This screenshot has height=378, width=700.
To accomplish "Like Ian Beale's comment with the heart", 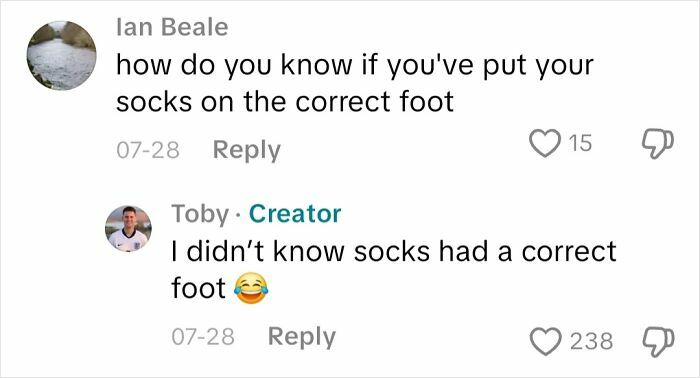I will coord(545,143).
